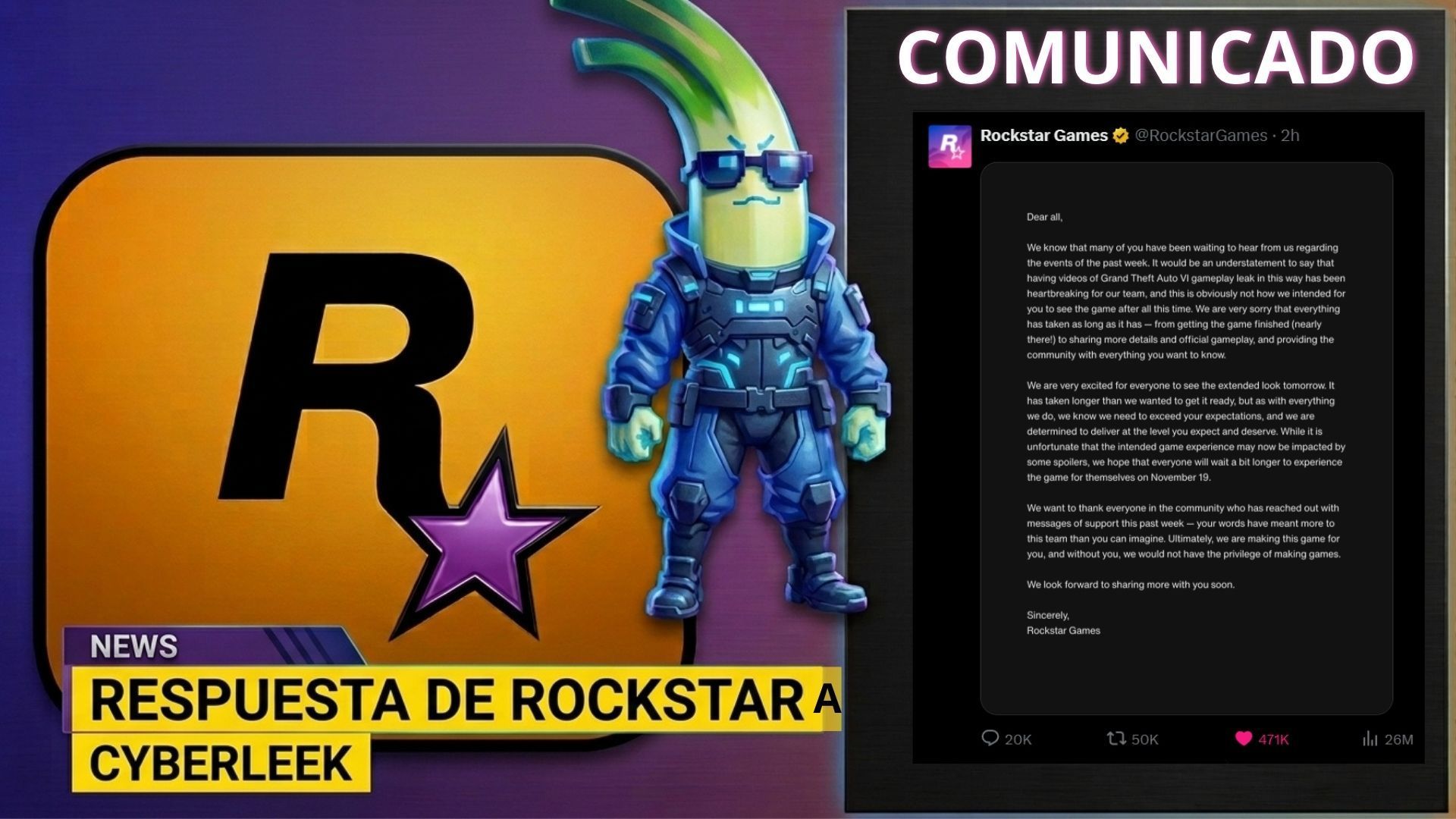Click the Rockstar Games profile avatar
Image resolution: width=1456 pixels, height=819 pixels.
point(949,146)
